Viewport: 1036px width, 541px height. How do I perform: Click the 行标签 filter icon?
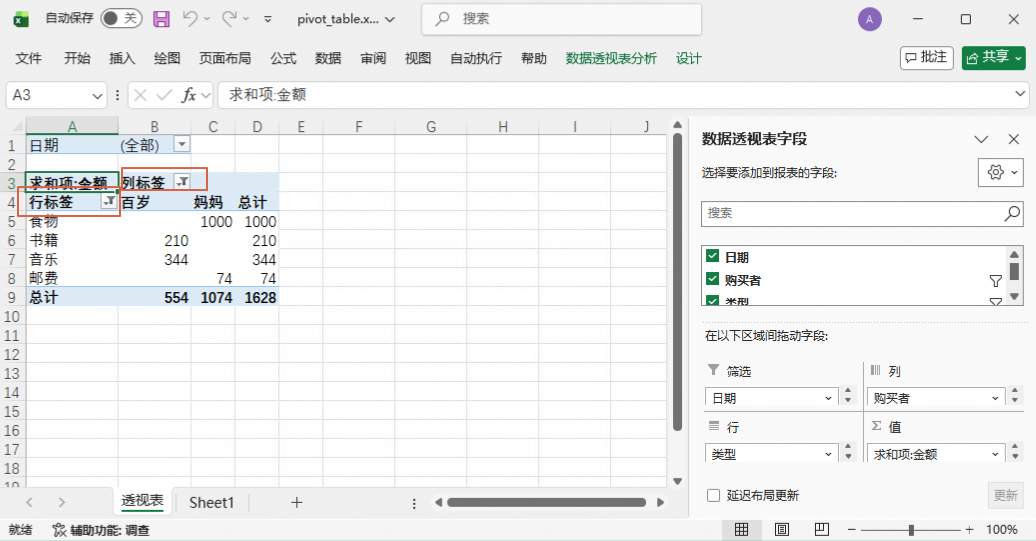pyautogui.click(x=109, y=201)
